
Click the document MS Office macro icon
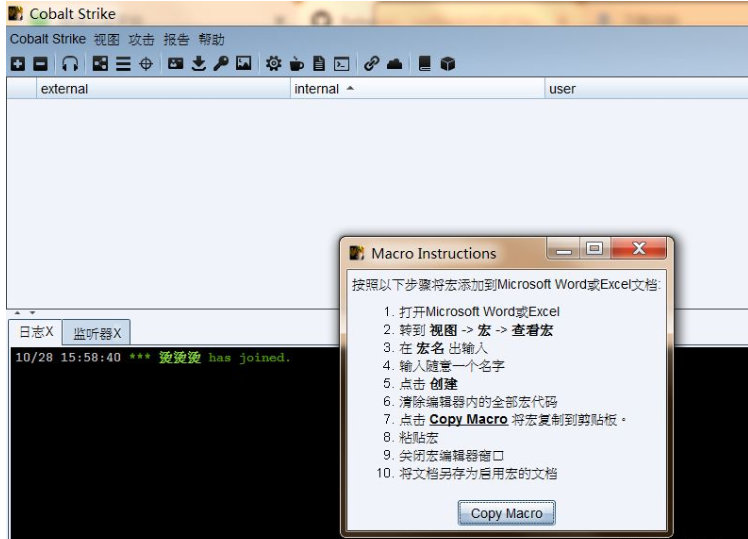319,63
